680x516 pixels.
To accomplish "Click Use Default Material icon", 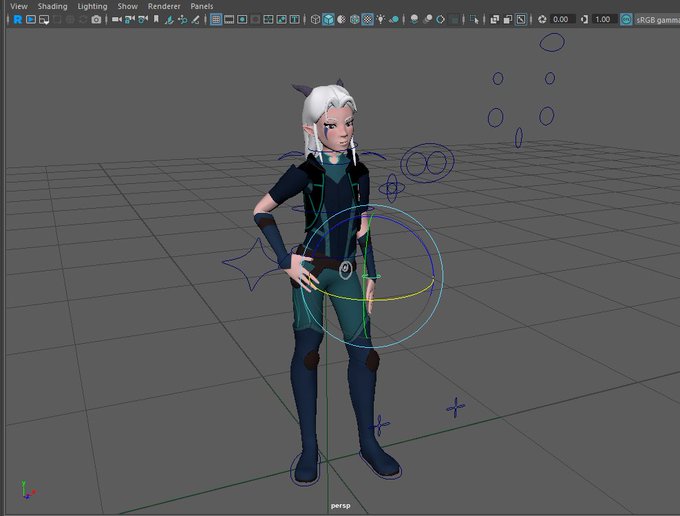I will pos(341,20).
